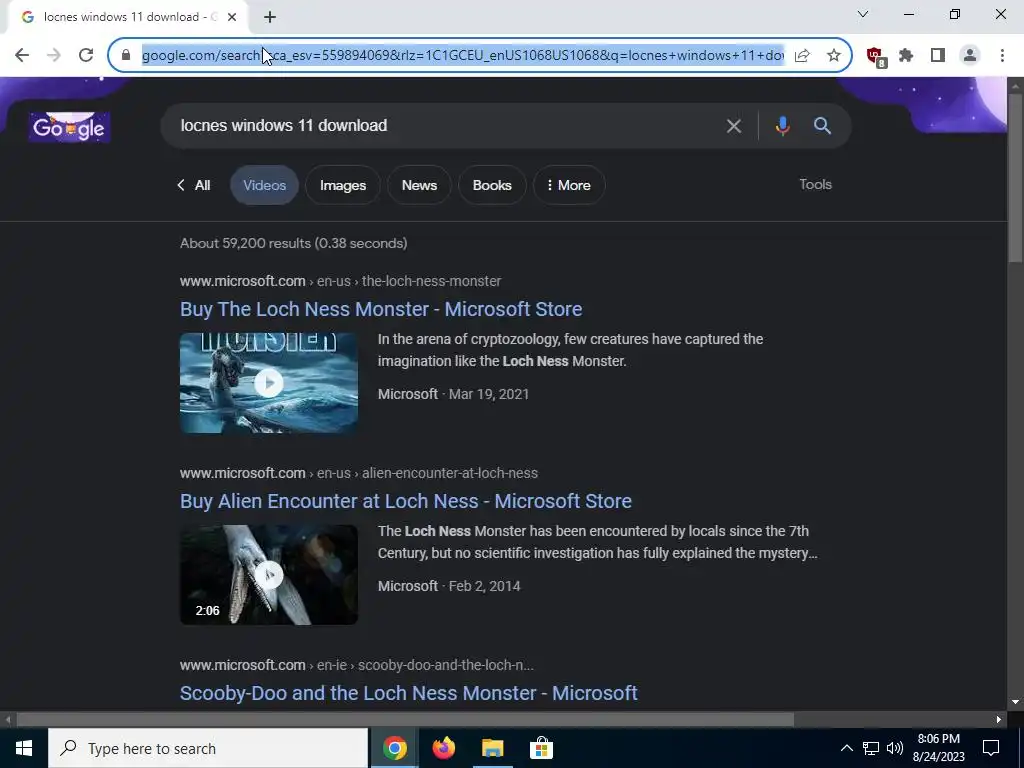Screen dimensions: 1024x768
Task: Reload the page with the refresh icon
Action: 86,56
